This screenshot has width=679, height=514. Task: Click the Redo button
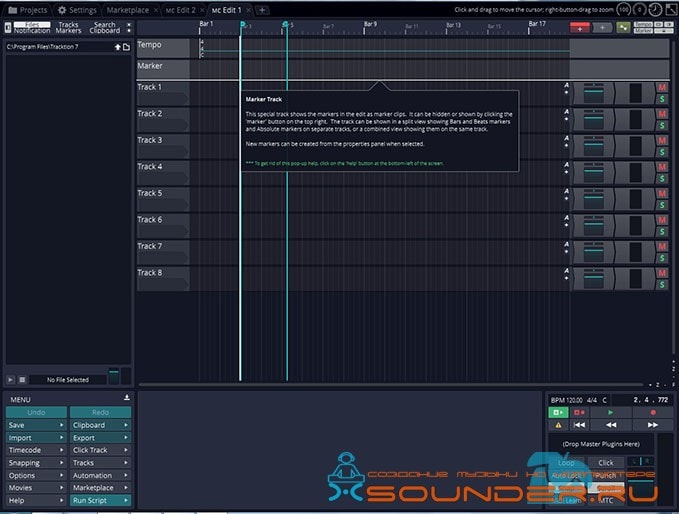pyautogui.click(x=100, y=412)
